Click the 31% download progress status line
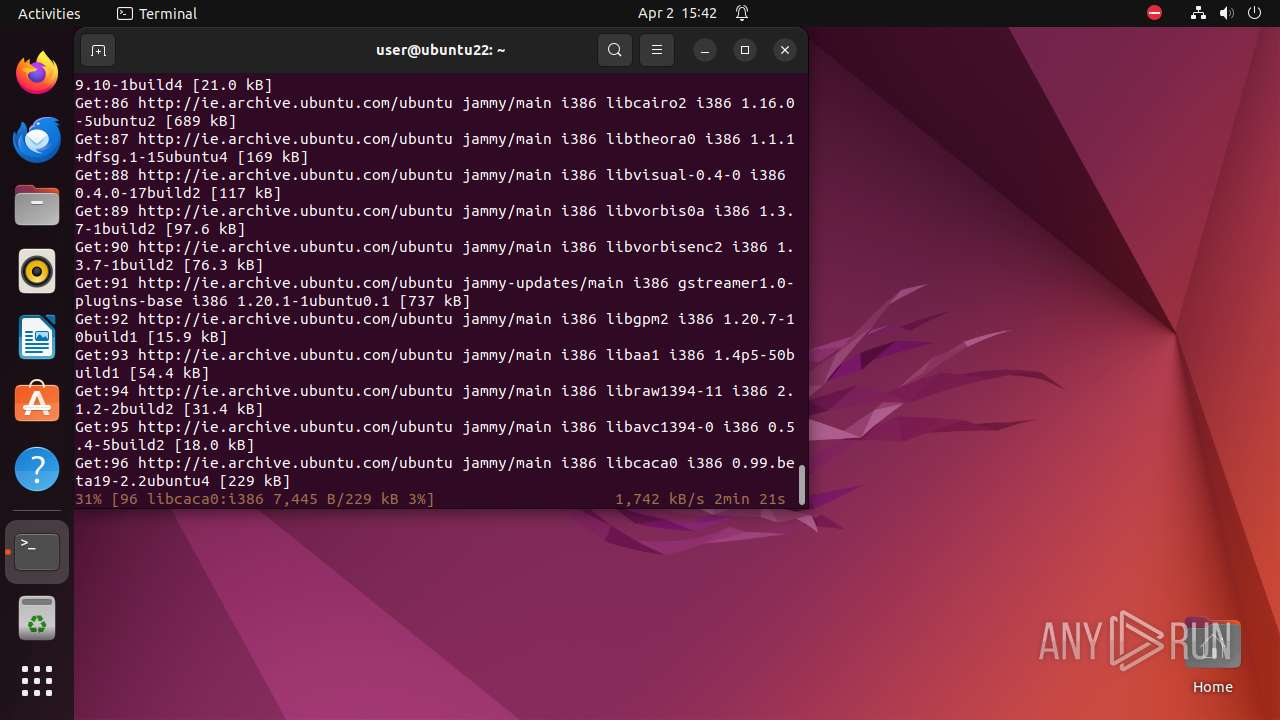1280x720 pixels. click(x=255, y=499)
